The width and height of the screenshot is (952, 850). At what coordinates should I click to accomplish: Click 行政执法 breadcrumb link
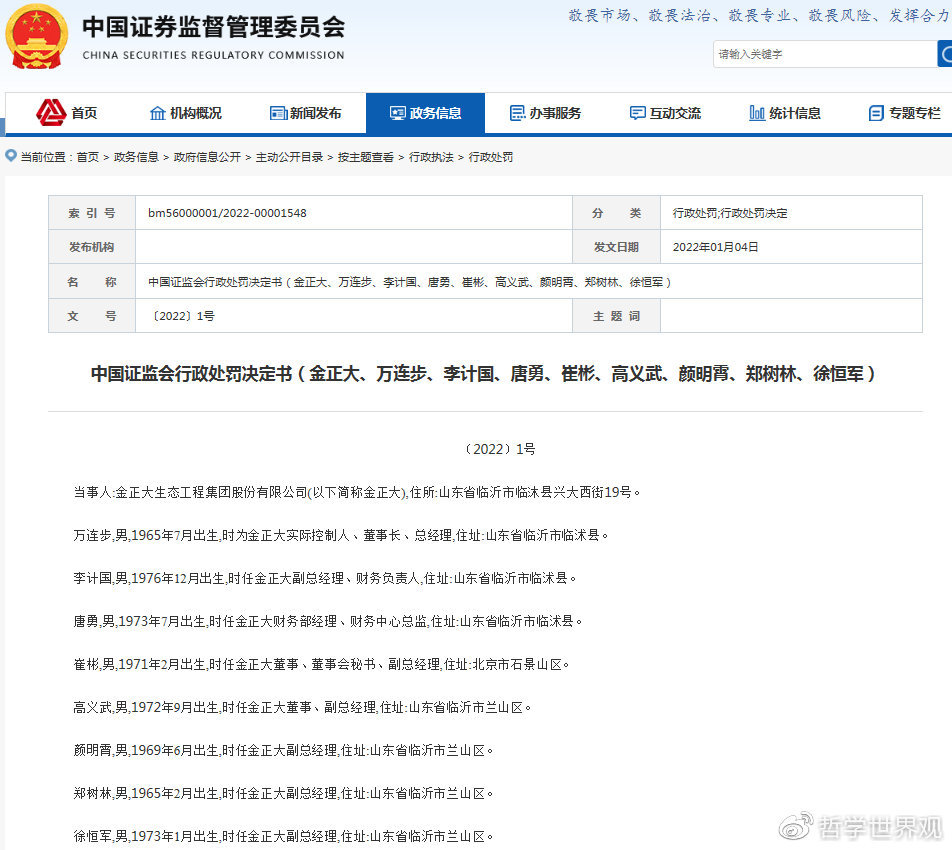click(x=431, y=157)
